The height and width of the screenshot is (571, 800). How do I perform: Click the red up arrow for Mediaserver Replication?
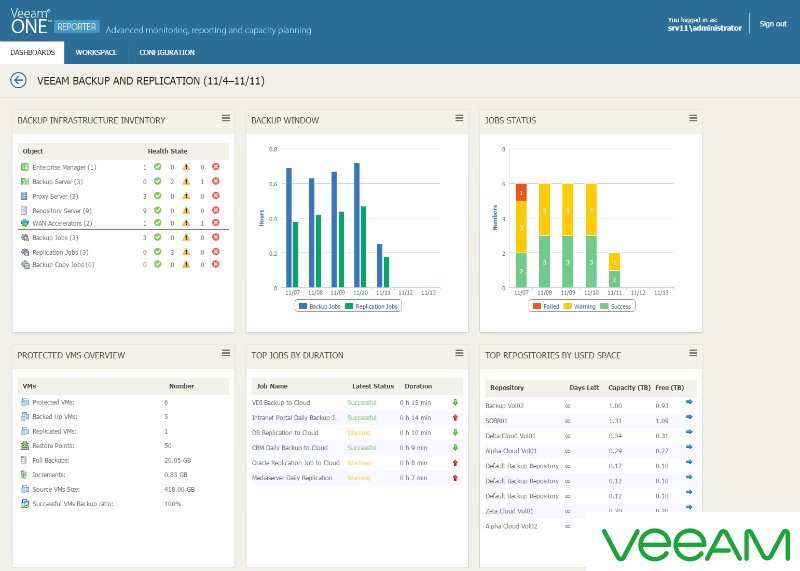[456, 478]
